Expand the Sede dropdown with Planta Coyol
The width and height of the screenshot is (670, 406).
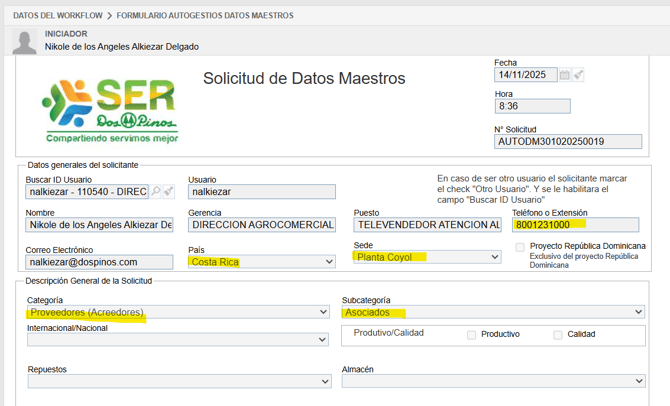427,257
